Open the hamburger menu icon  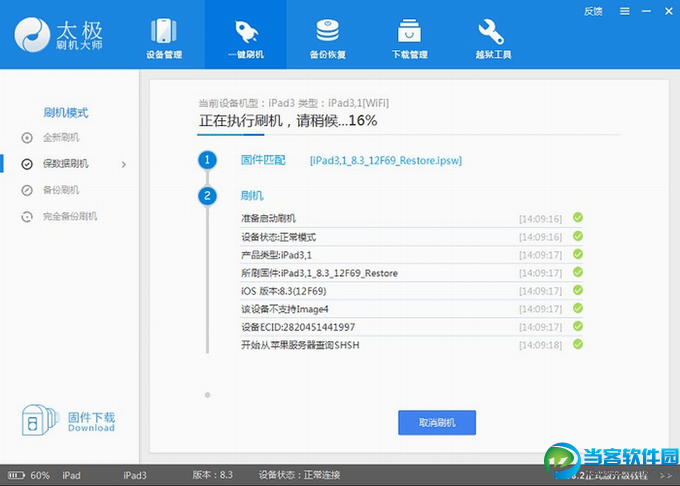[x=624, y=11]
